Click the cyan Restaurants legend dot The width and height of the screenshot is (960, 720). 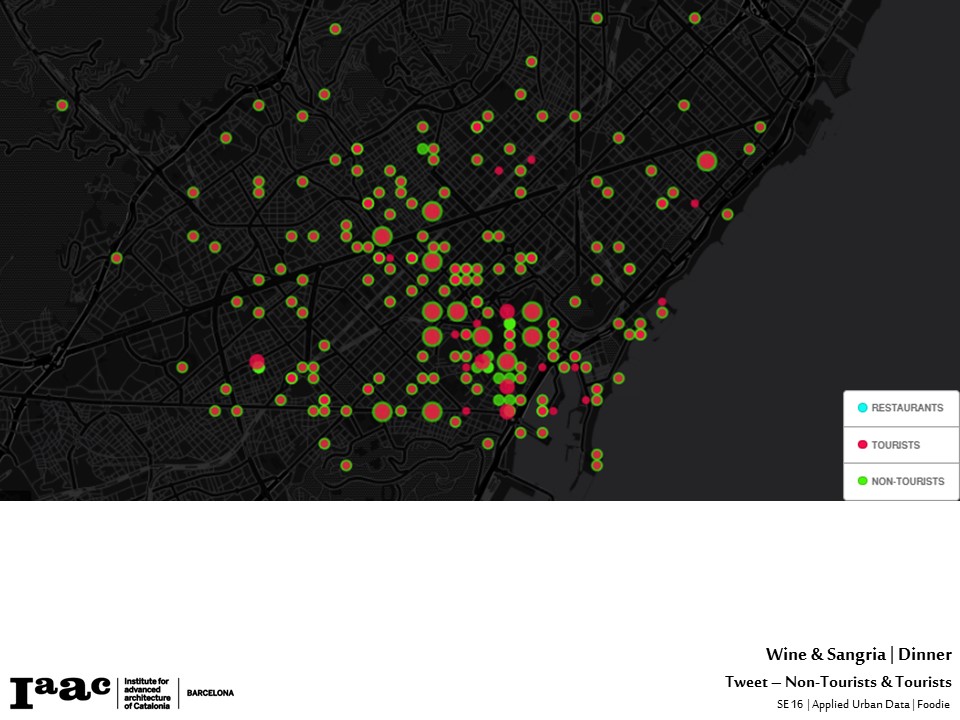click(862, 408)
